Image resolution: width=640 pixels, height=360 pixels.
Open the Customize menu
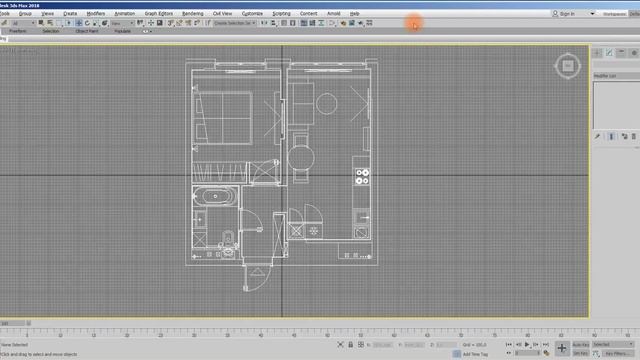(252, 13)
